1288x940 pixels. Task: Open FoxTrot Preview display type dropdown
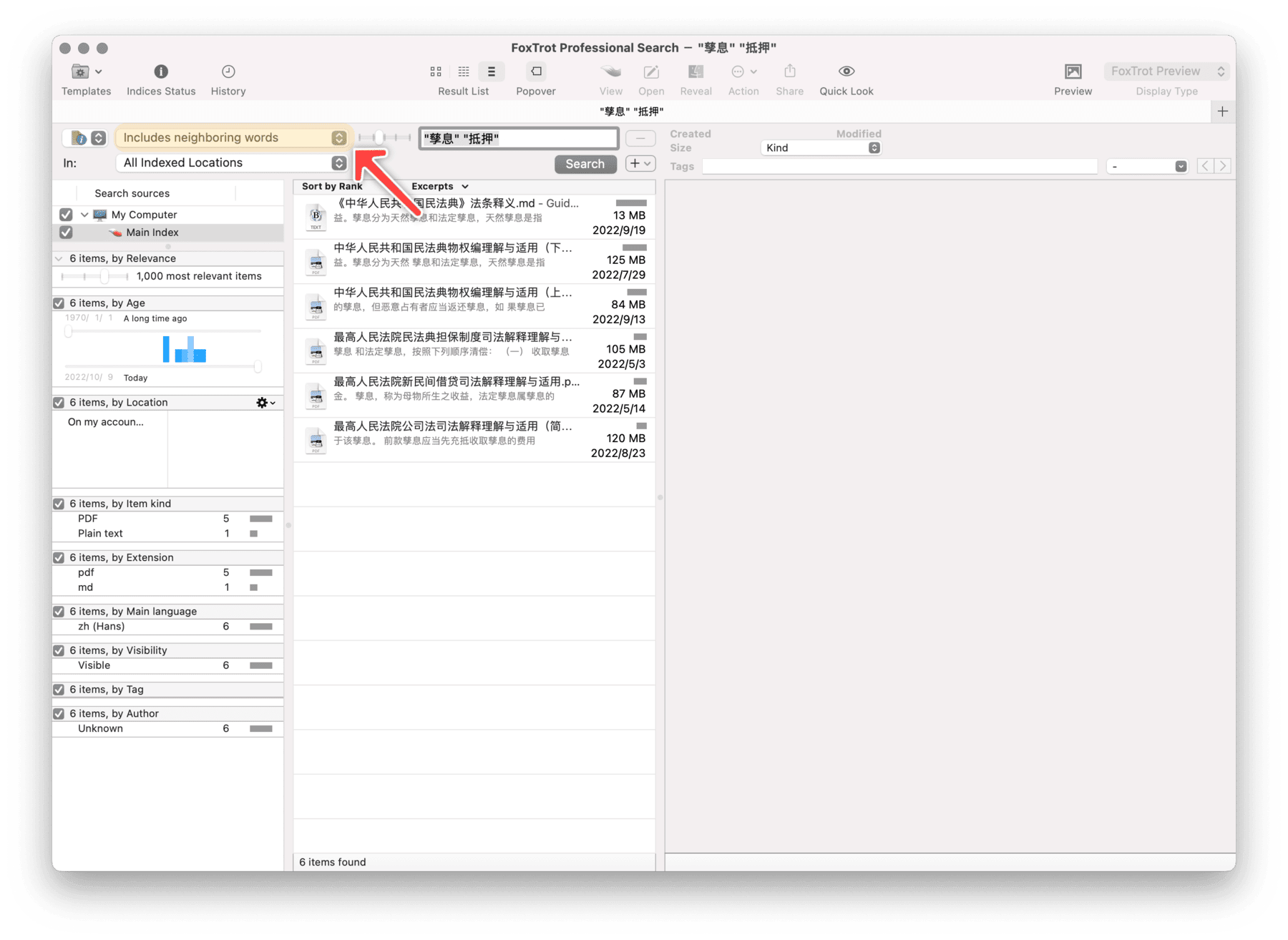point(1167,72)
